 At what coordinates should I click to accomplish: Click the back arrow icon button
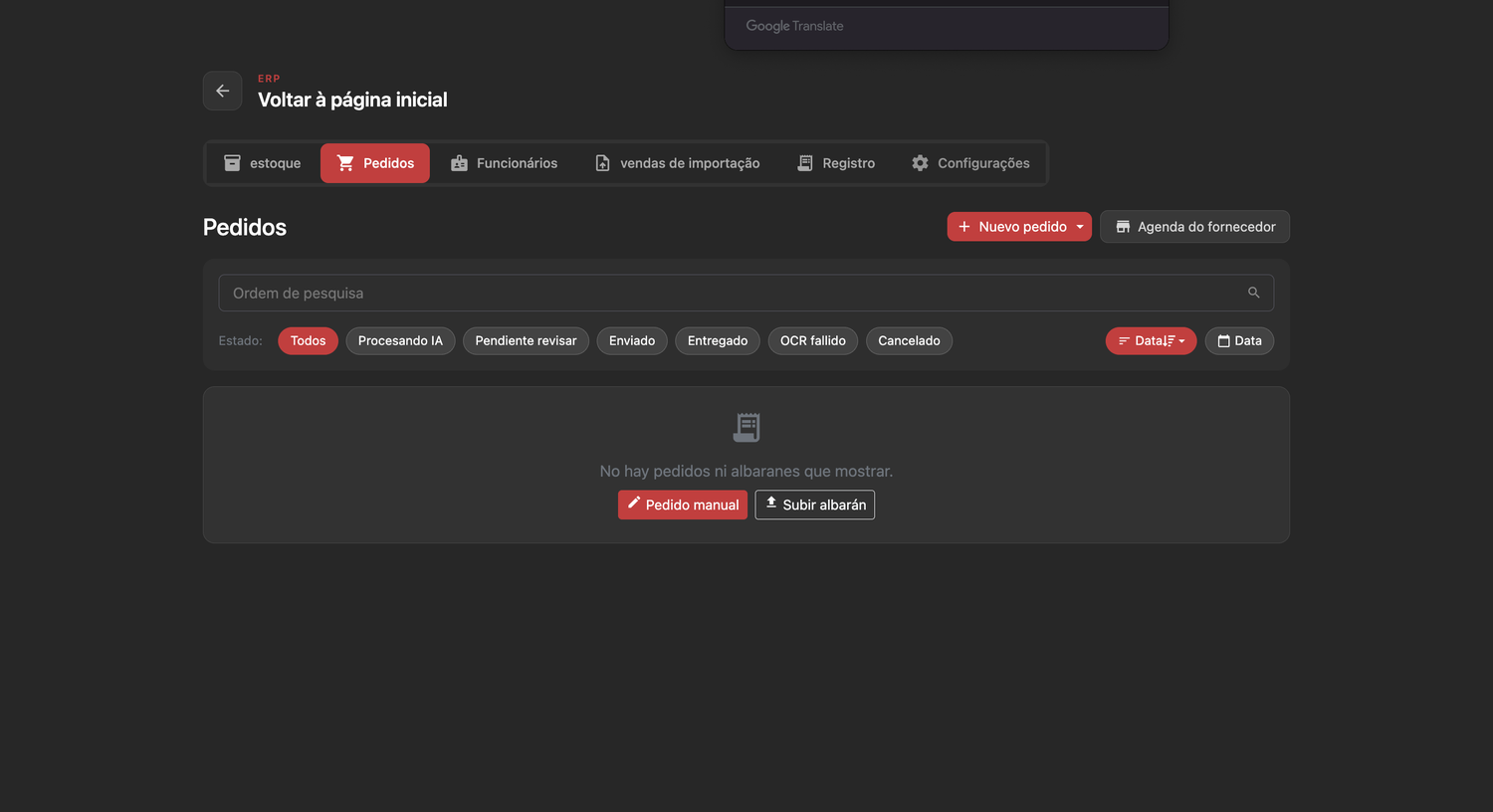(222, 91)
